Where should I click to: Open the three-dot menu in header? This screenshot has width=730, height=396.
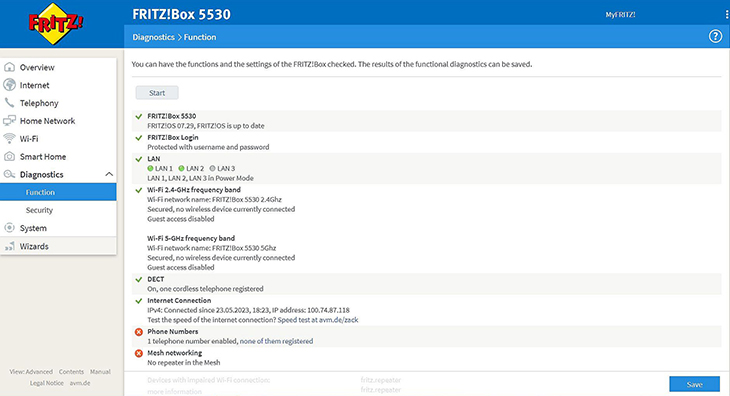(727, 15)
